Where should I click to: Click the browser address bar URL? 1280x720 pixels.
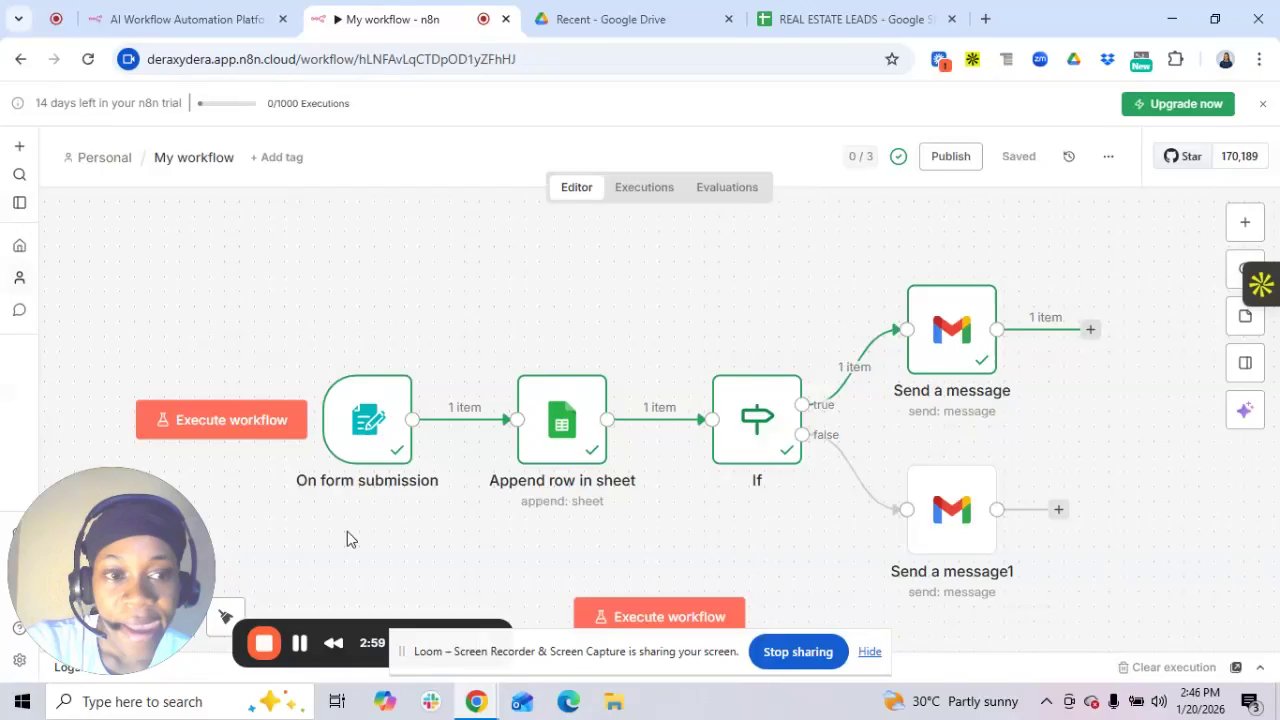(331, 59)
